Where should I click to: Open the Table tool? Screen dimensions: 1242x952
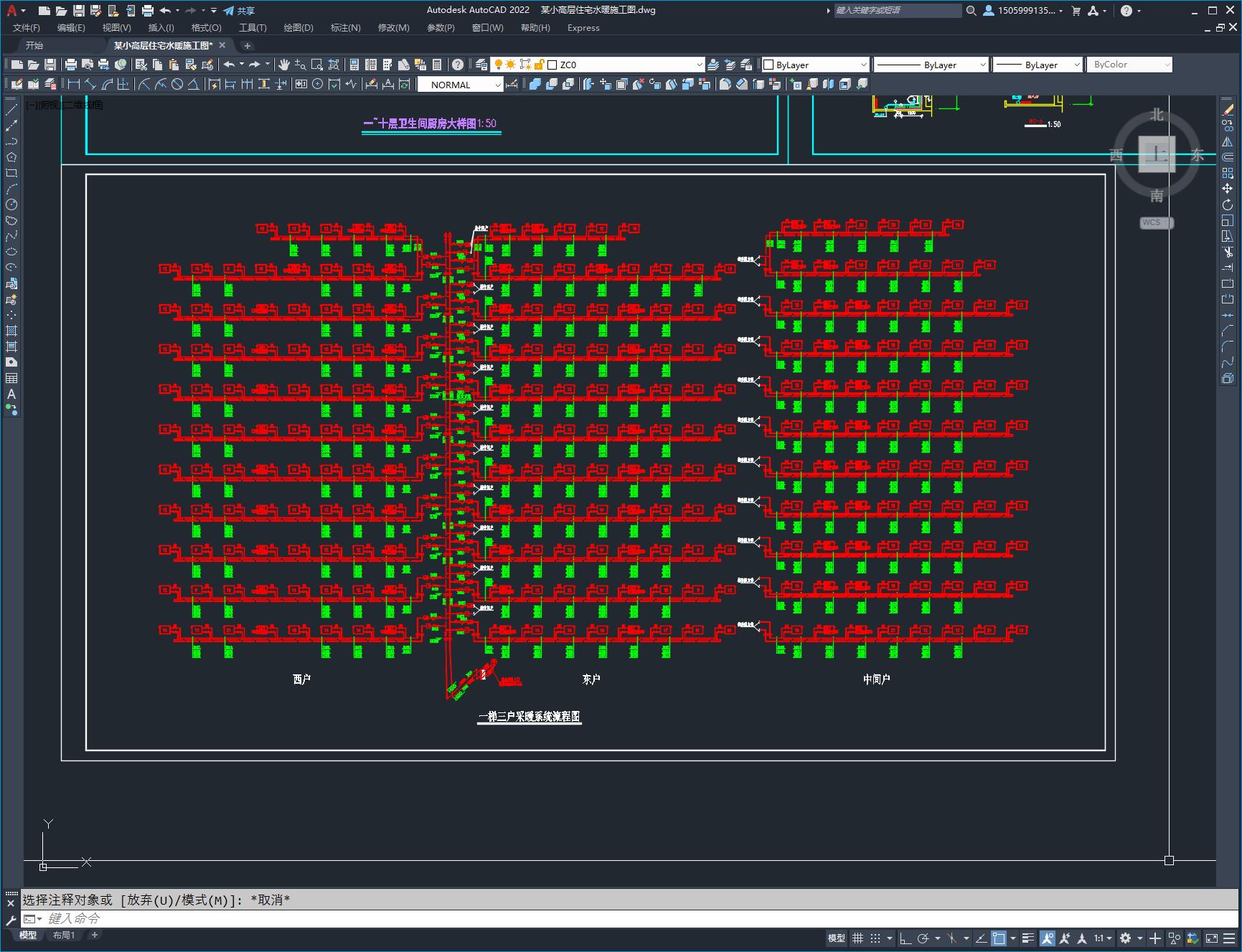(11, 378)
